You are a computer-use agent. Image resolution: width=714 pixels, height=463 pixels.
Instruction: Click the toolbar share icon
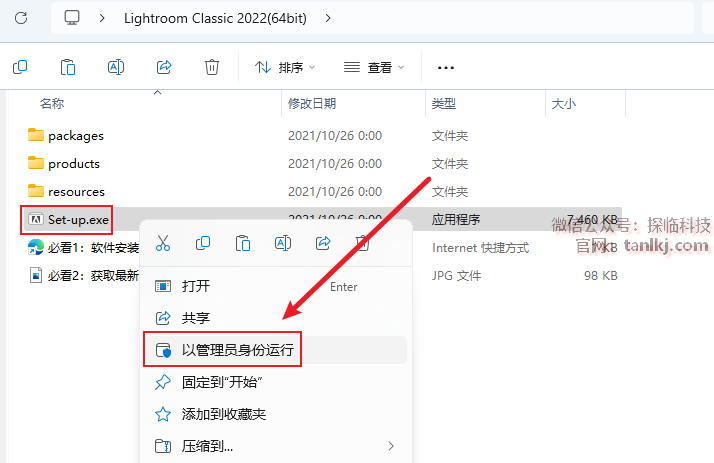tap(164, 67)
